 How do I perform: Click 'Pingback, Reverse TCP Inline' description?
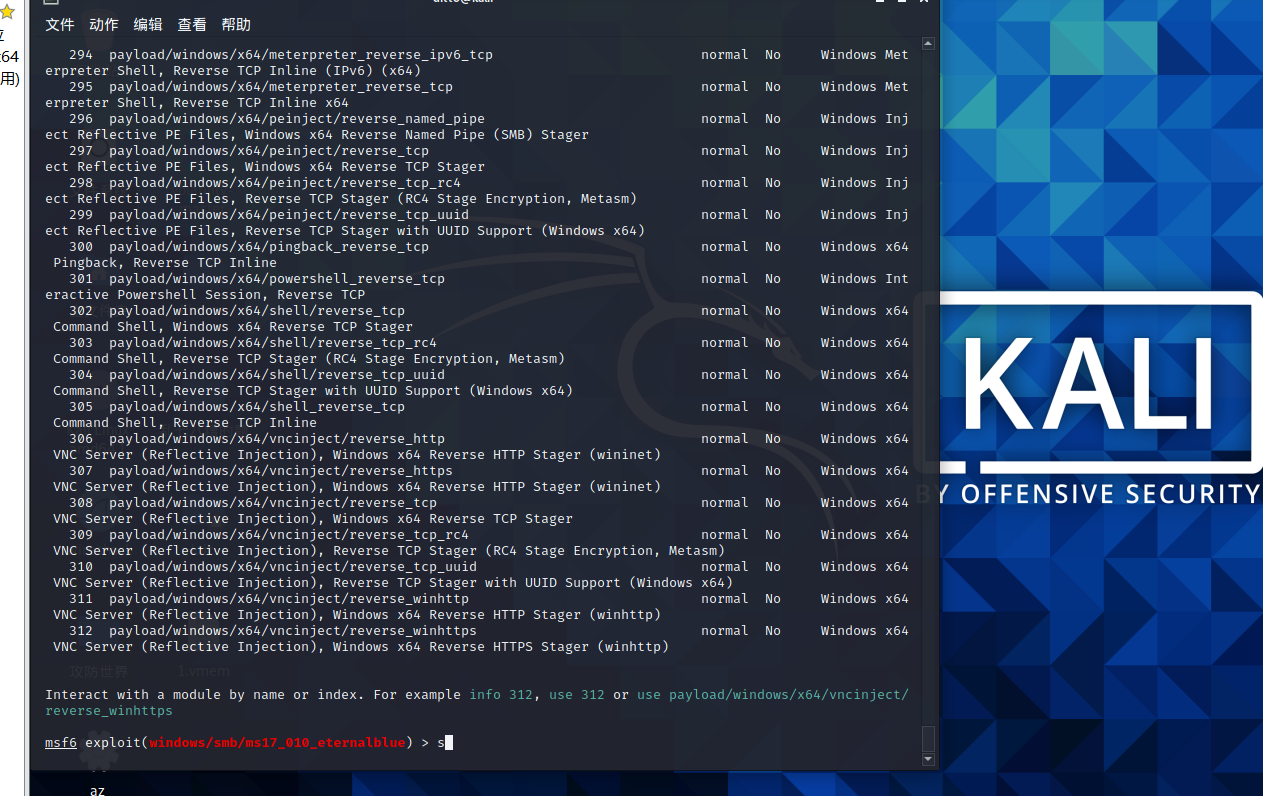[x=165, y=263]
